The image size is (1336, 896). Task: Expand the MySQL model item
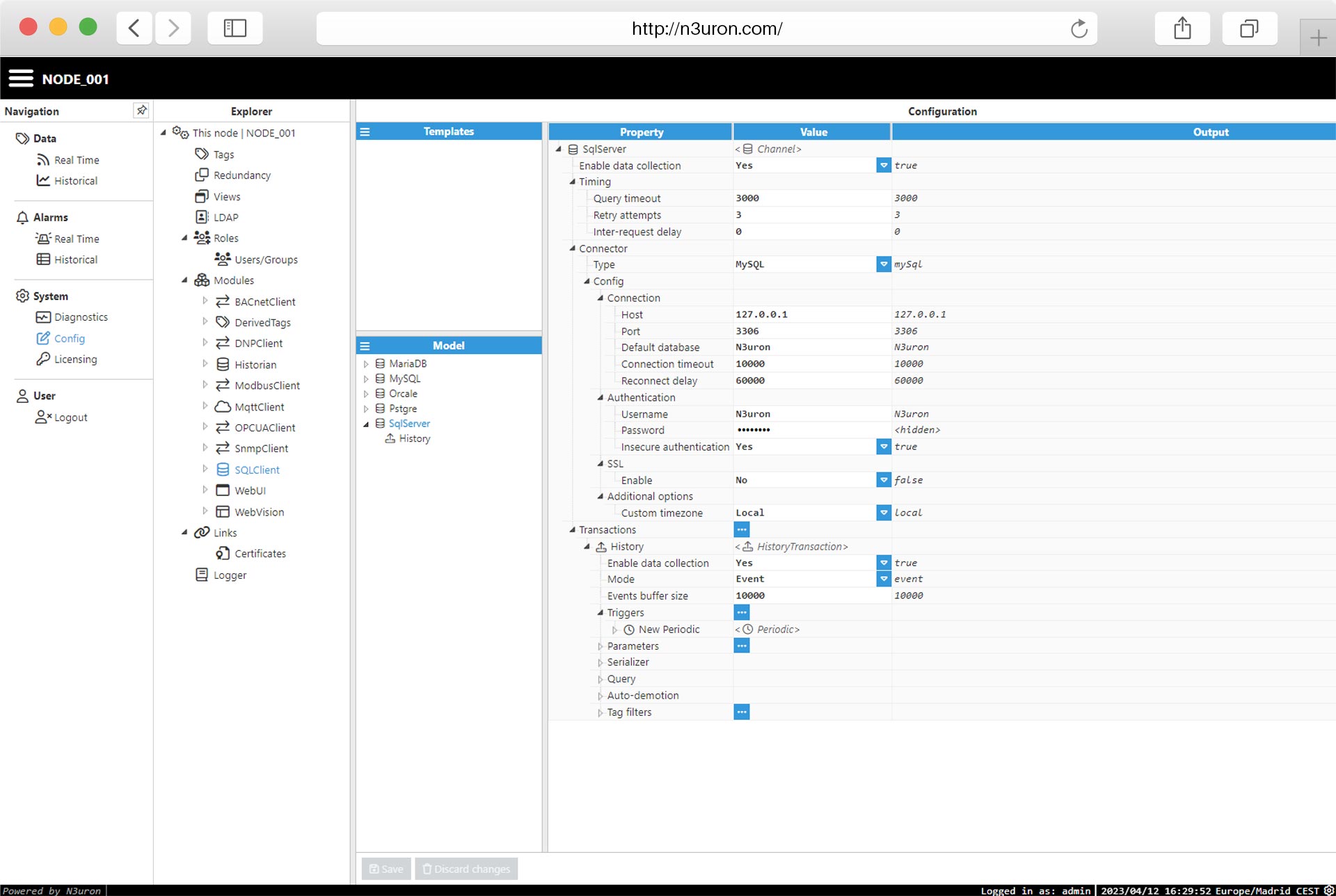tap(366, 379)
